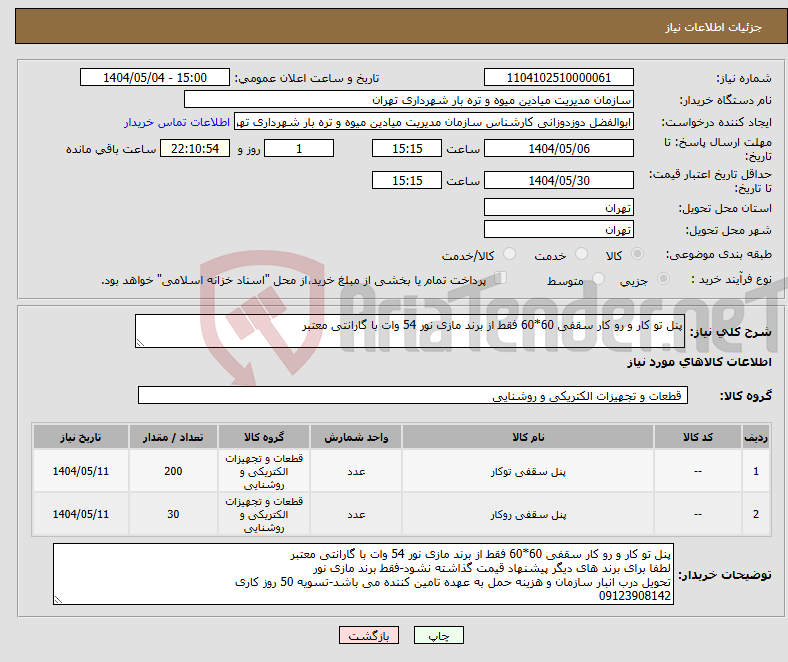788x662 pixels.
Task: Toggle the اسناد خزانه اسلامی payment checkbox
Action: pos(501,278)
